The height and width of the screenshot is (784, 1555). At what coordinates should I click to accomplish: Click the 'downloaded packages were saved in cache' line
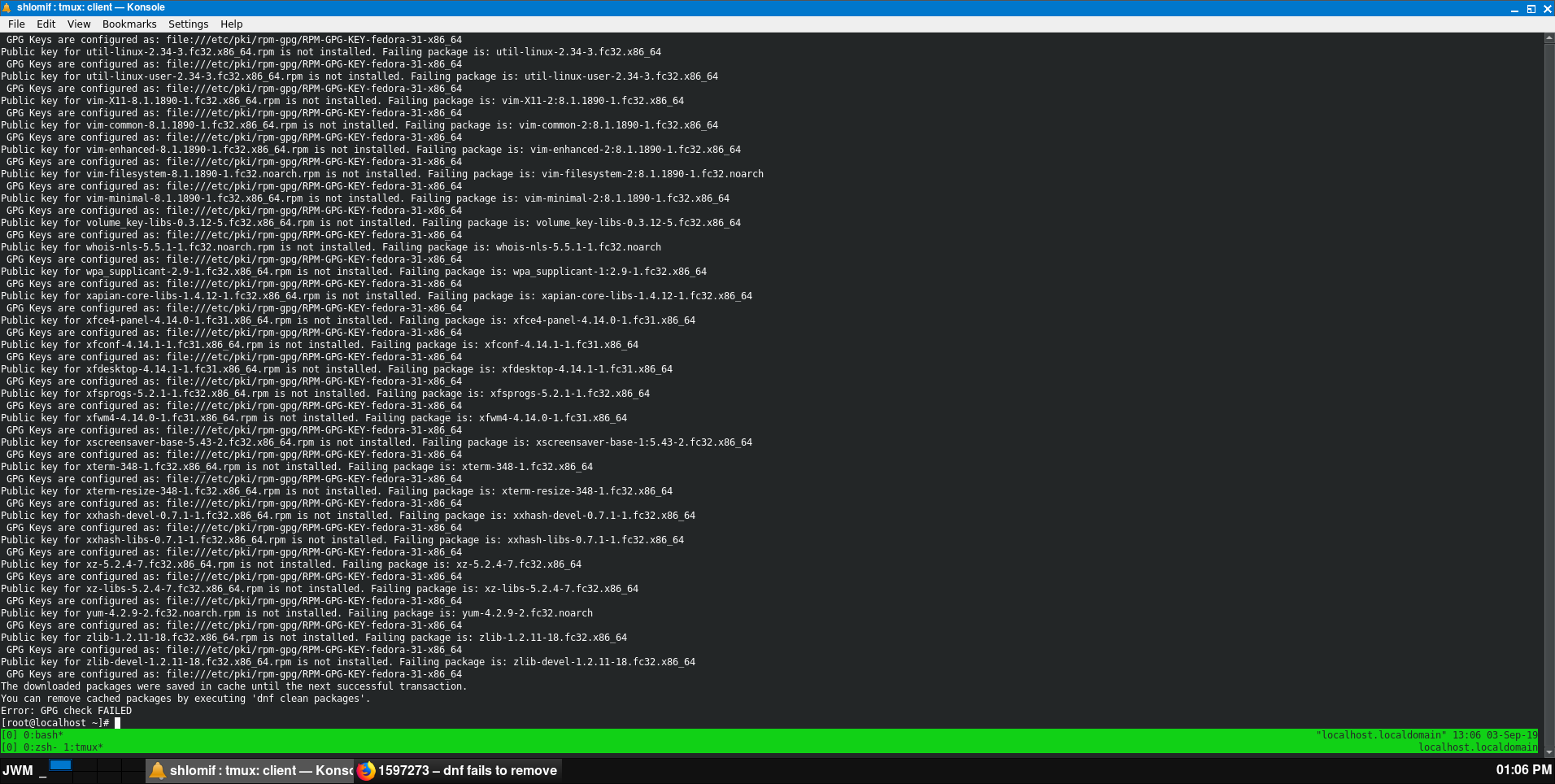[x=234, y=686]
